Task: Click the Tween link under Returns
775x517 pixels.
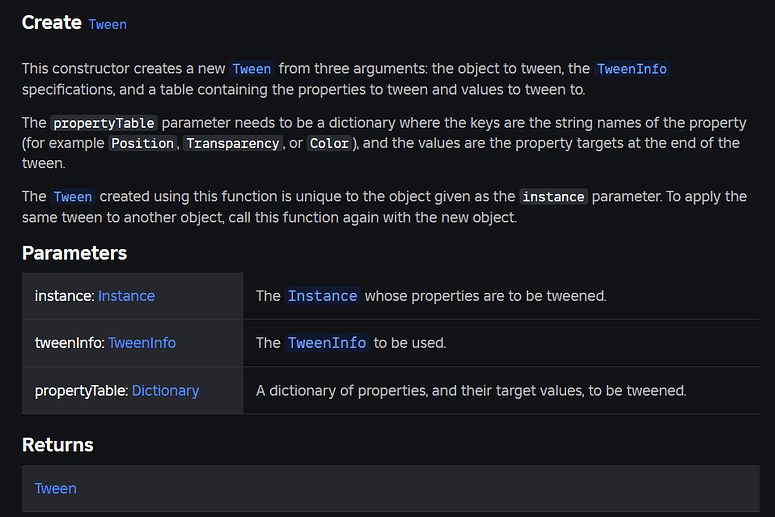Action: 55,489
